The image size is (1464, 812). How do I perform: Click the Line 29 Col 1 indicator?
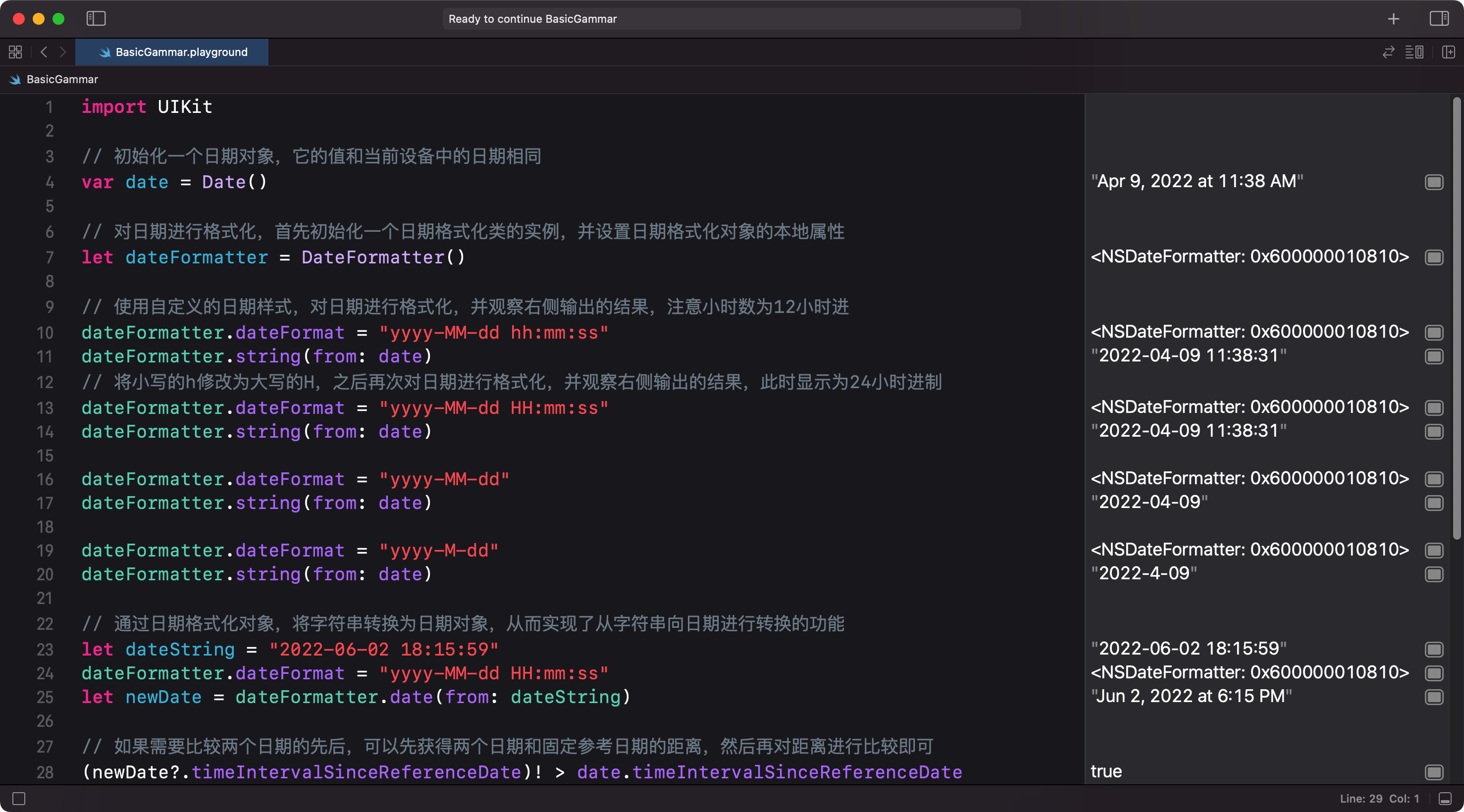click(x=1379, y=798)
